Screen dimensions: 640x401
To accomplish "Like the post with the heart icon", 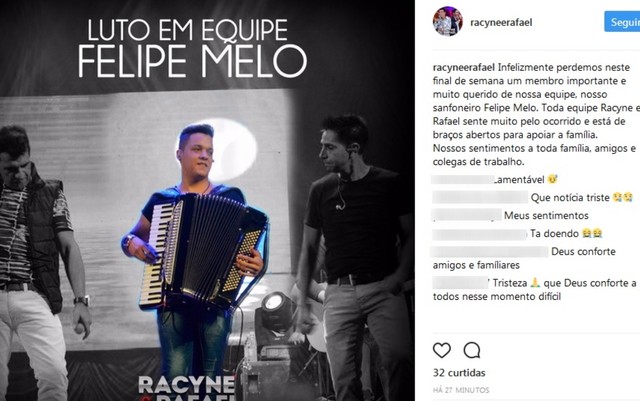I will click(x=442, y=350).
